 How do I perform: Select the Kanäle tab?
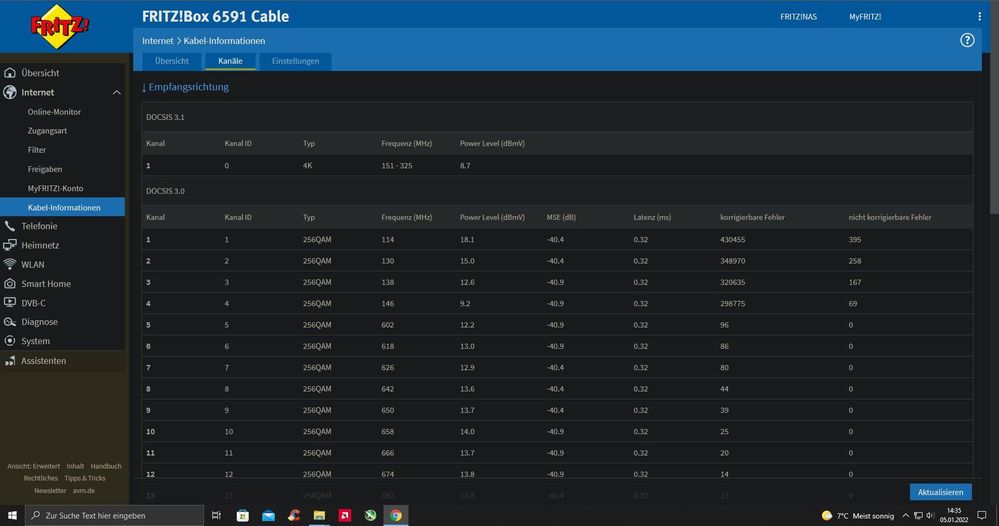[x=230, y=61]
